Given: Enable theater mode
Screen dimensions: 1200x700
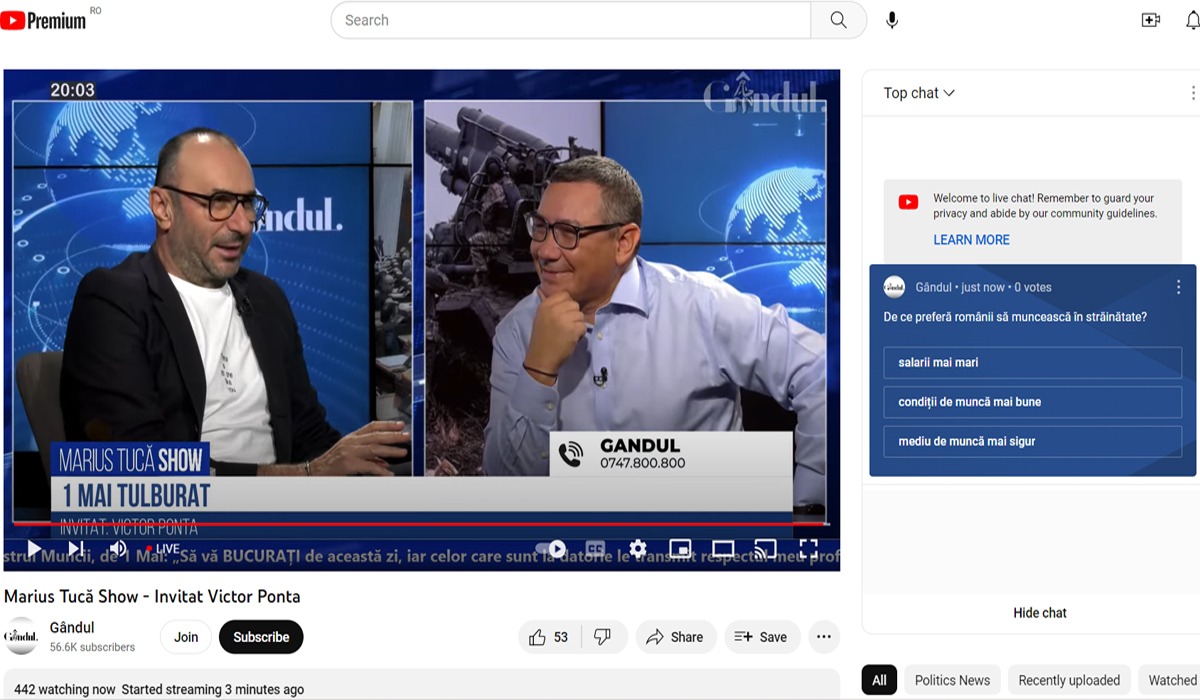Looking at the screenshot, I should click(723, 548).
